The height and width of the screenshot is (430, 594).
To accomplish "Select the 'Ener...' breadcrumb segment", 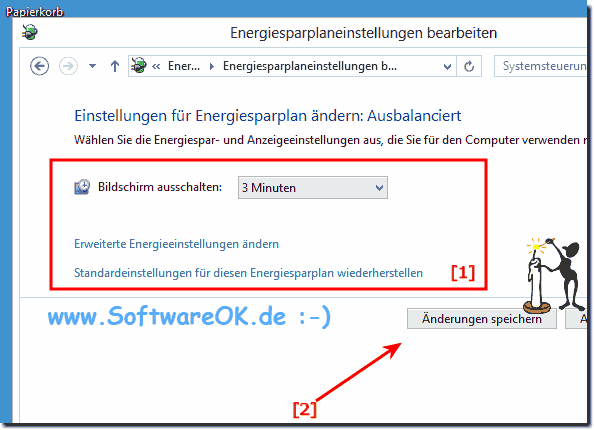I will (184, 66).
